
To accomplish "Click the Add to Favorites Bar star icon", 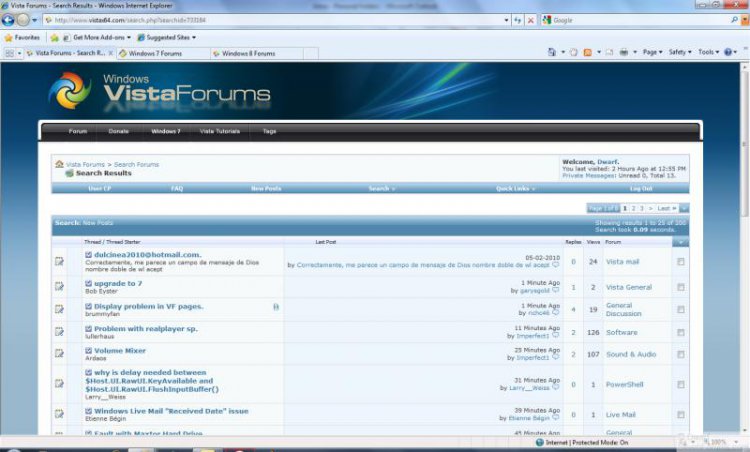I will pyautogui.click(x=55, y=37).
